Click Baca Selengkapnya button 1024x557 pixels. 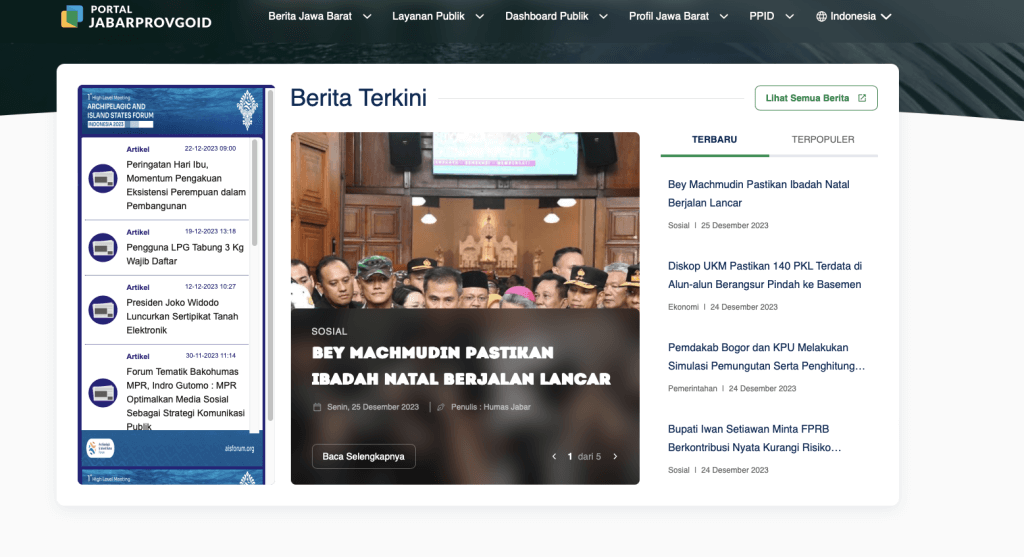(364, 456)
